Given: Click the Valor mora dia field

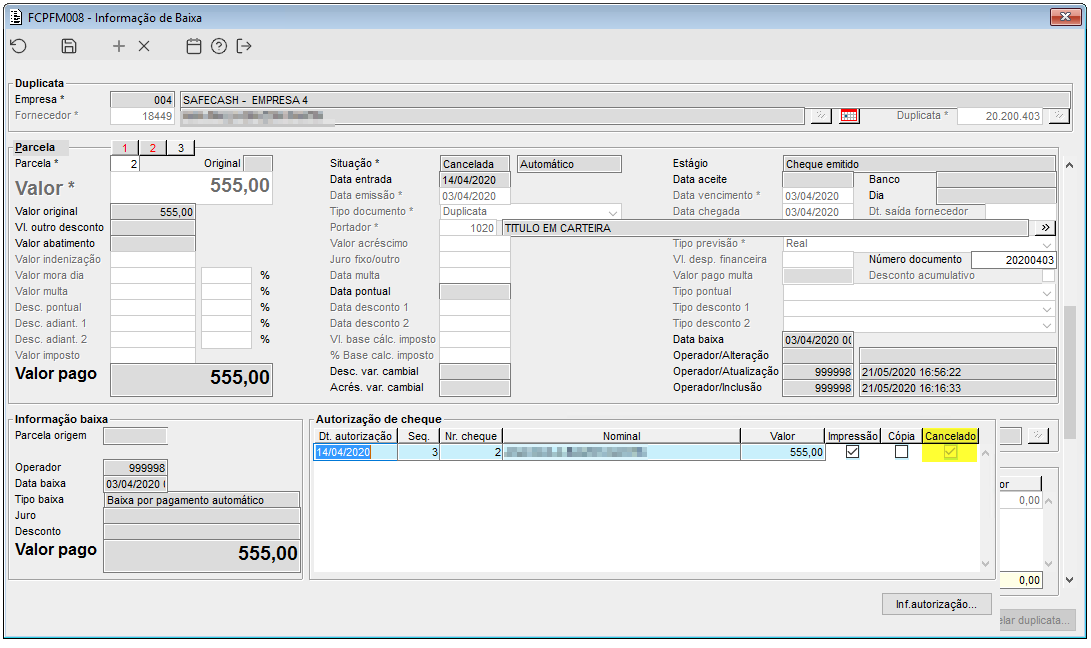Looking at the screenshot, I should (x=153, y=276).
